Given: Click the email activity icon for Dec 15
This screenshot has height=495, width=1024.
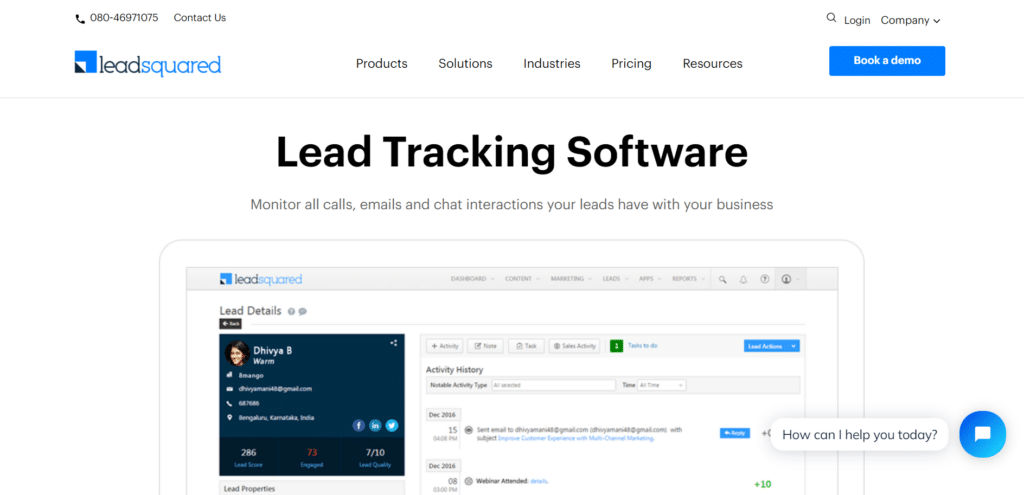Looking at the screenshot, I should click(x=468, y=430).
